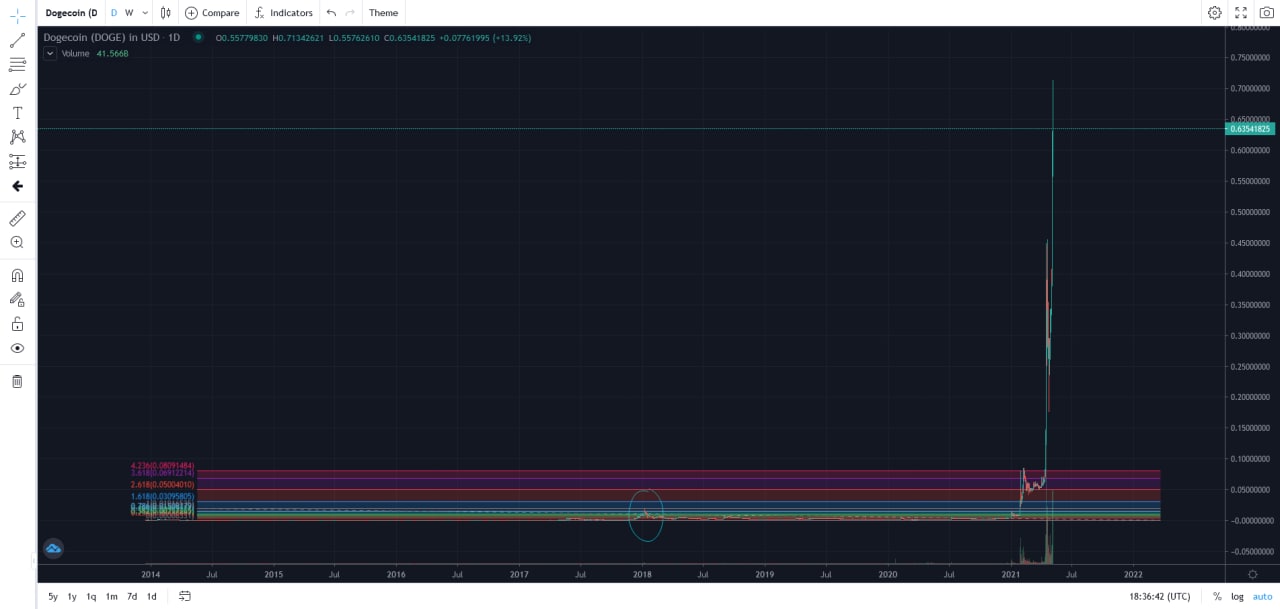
Task: Click the Volume indicator label
Action: pos(75,53)
